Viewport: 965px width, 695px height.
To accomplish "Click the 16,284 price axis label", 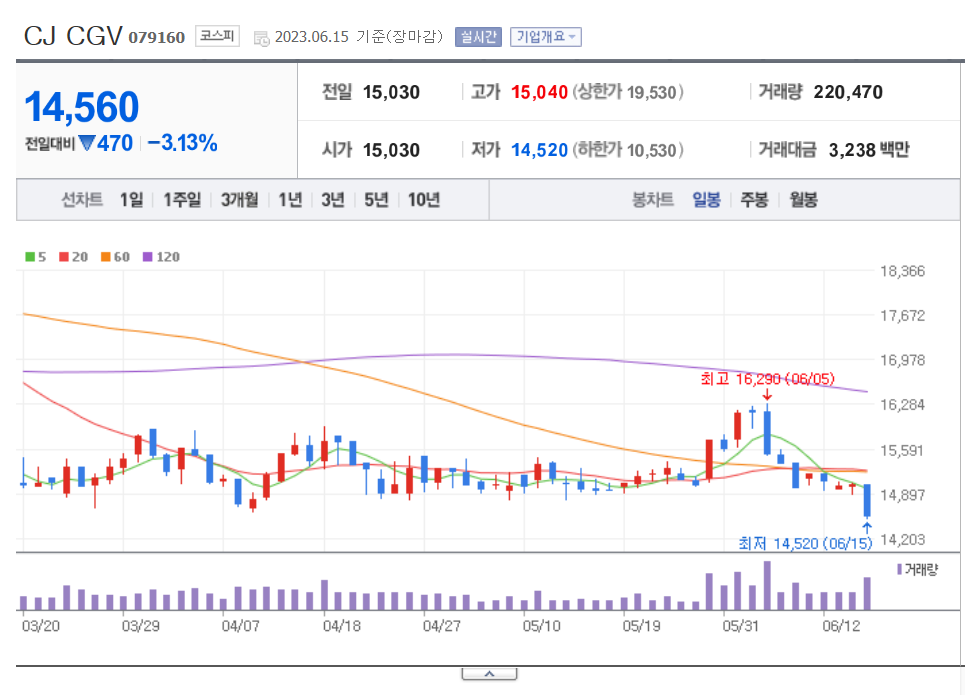I will pos(902,404).
